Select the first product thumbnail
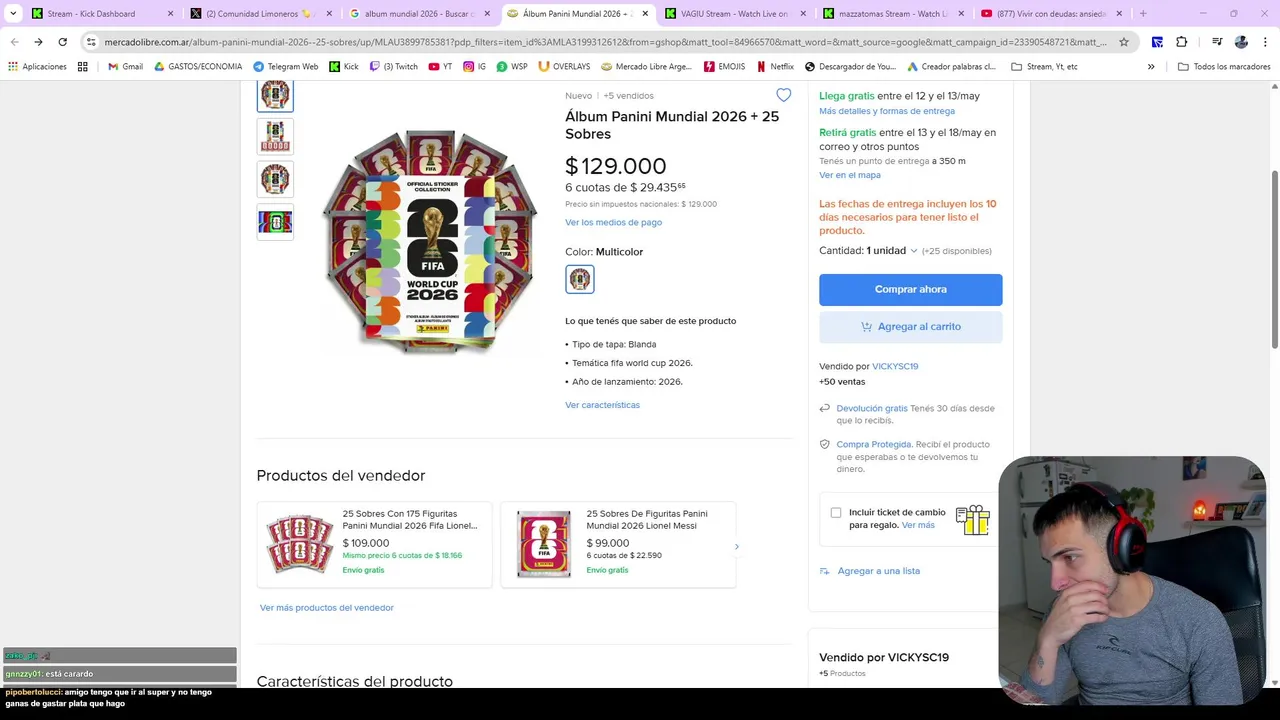Viewport: 1280px width, 720px height. pyautogui.click(x=275, y=95)
